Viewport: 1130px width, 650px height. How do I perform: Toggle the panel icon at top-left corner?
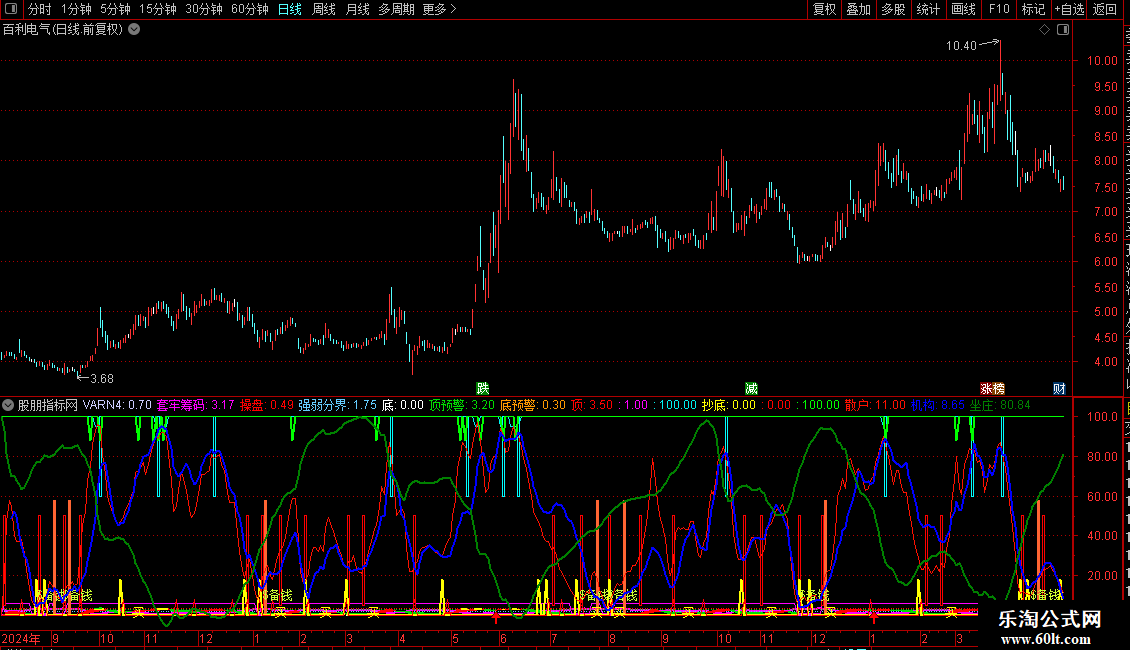(x=11, y=9)
